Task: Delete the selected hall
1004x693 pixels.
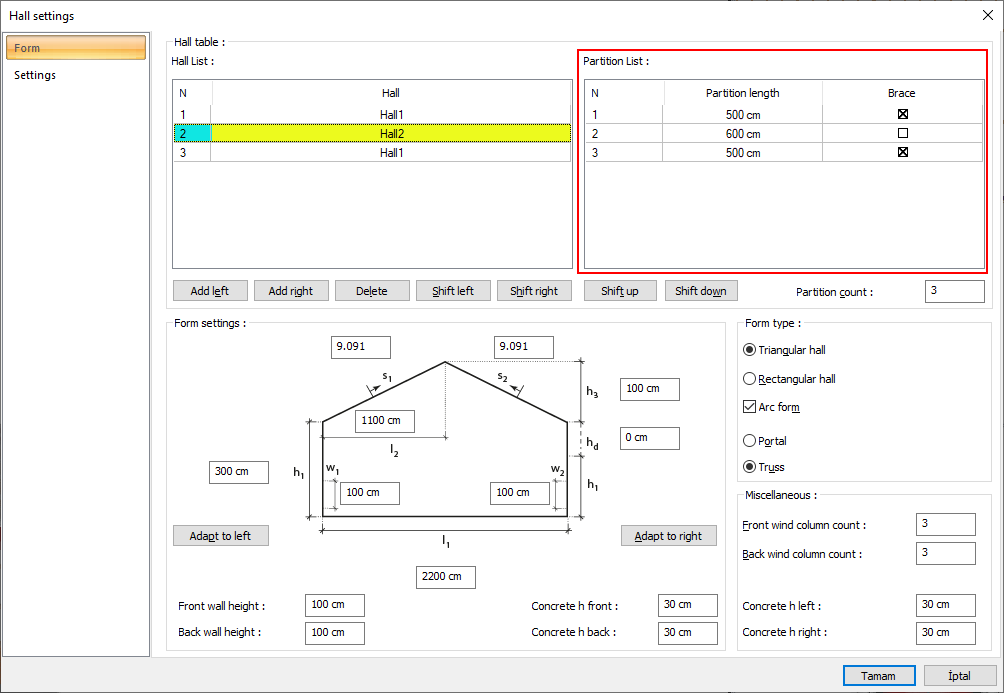Action: [x=371, y=291]
